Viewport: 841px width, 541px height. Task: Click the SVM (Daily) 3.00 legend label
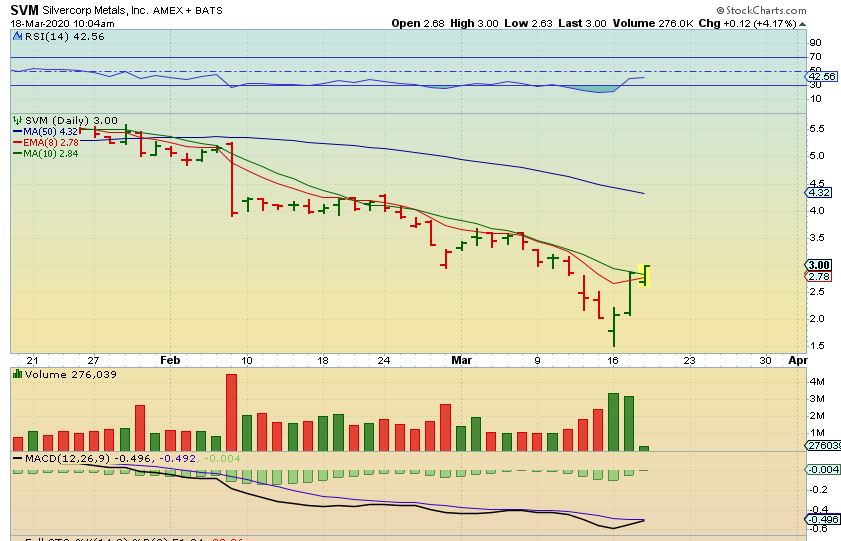(x=71, y=120)
